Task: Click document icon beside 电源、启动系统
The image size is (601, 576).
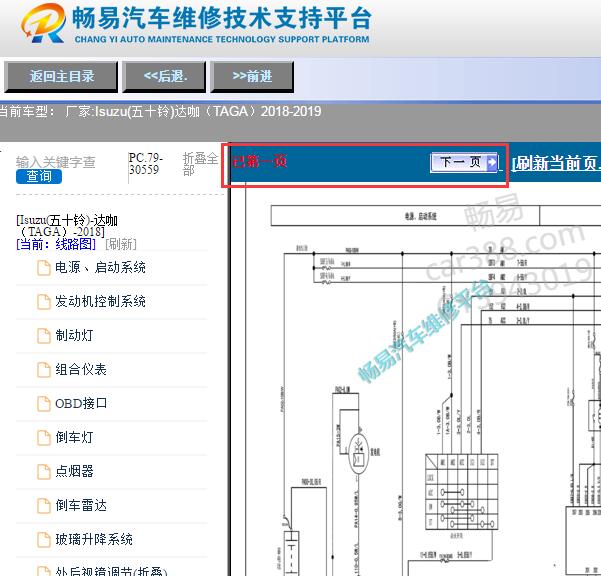Action: click(44, 268)
